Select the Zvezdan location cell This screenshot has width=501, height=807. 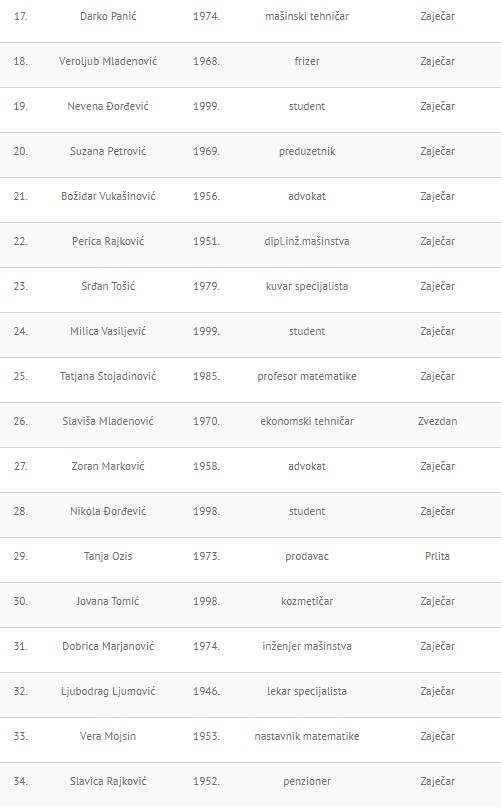pos(437,421)
